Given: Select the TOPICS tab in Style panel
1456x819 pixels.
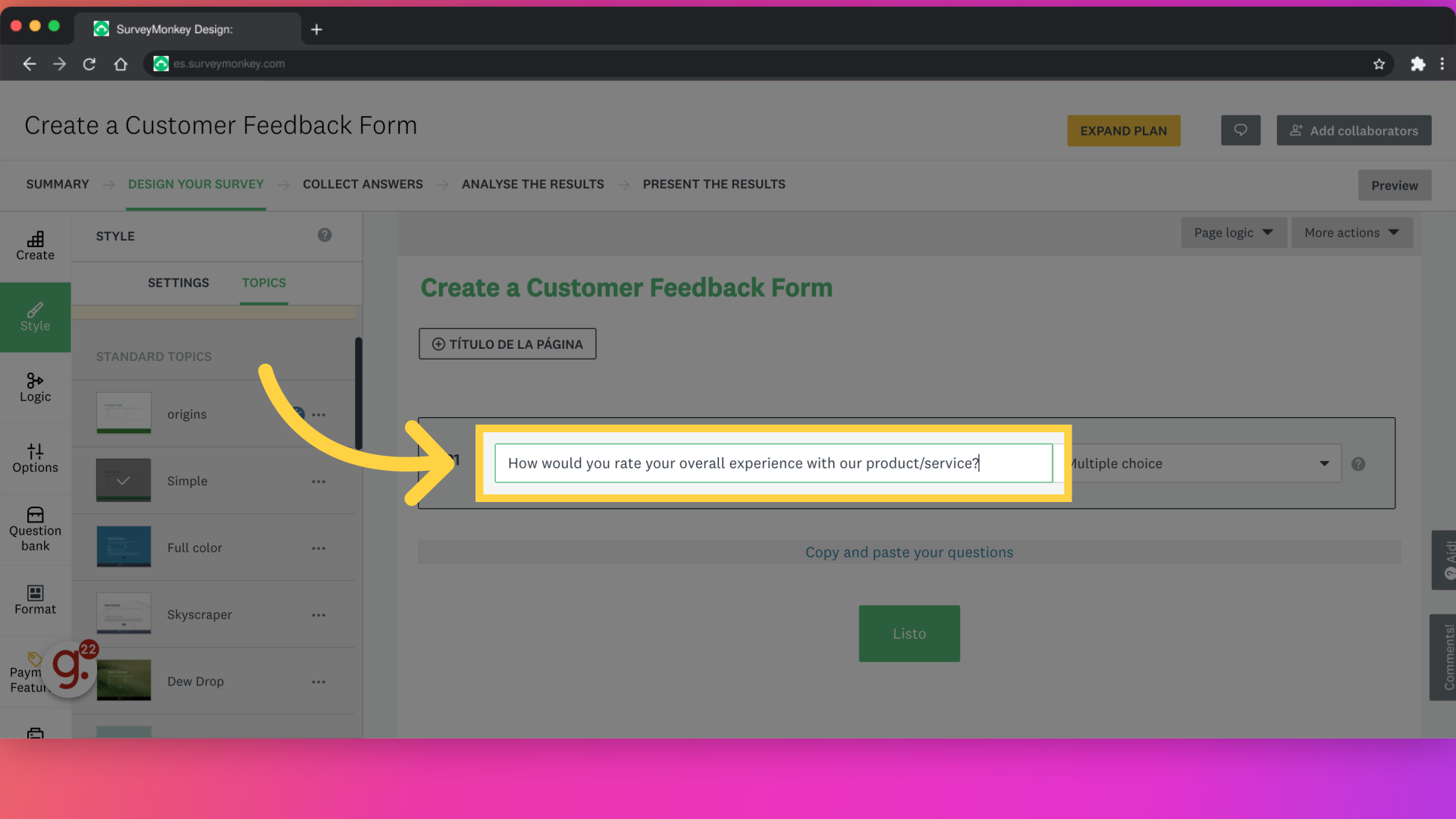Looking at the screenshot, I should coord(263,282).
